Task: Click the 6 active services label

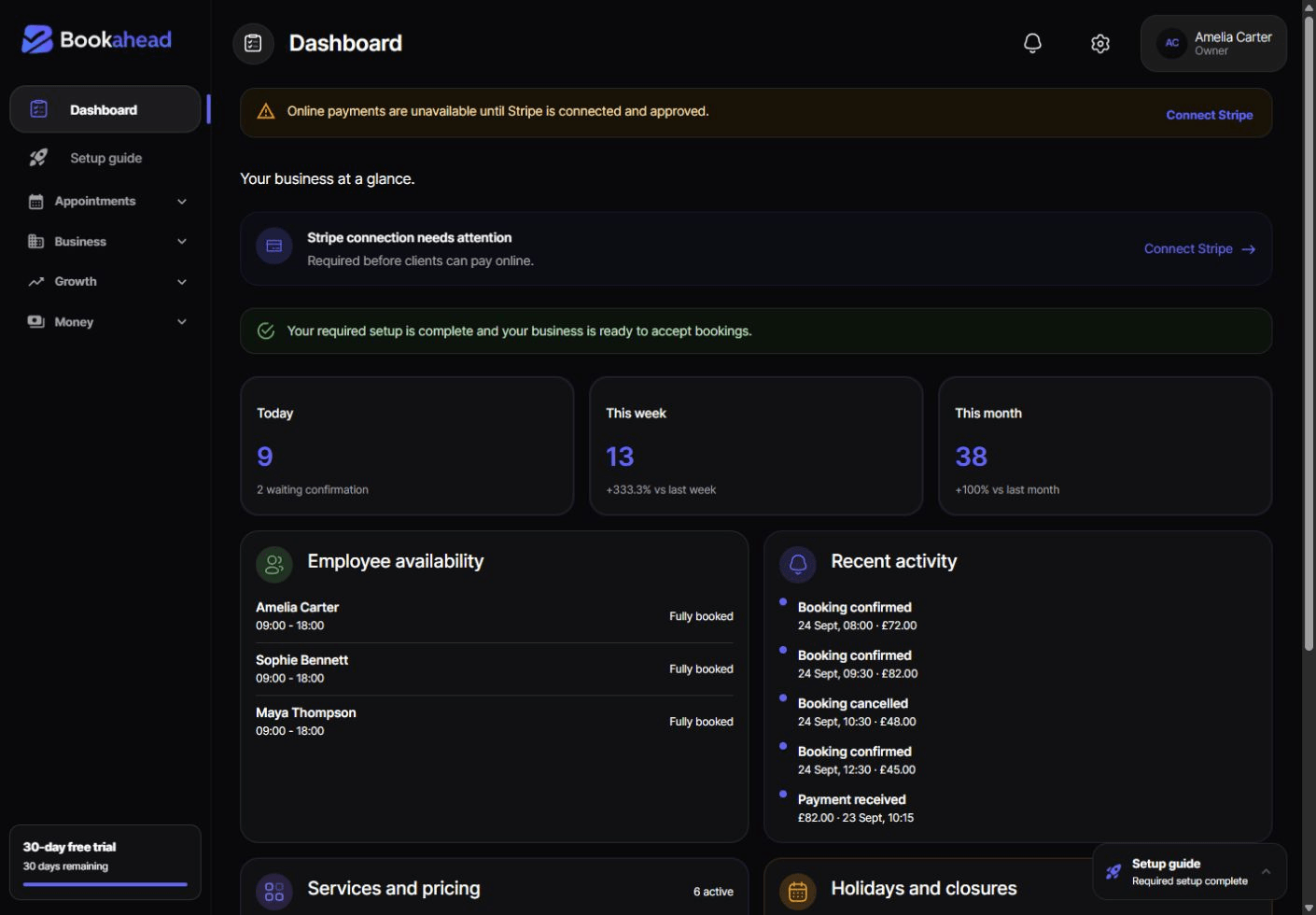Action: (x=713, y=892)
